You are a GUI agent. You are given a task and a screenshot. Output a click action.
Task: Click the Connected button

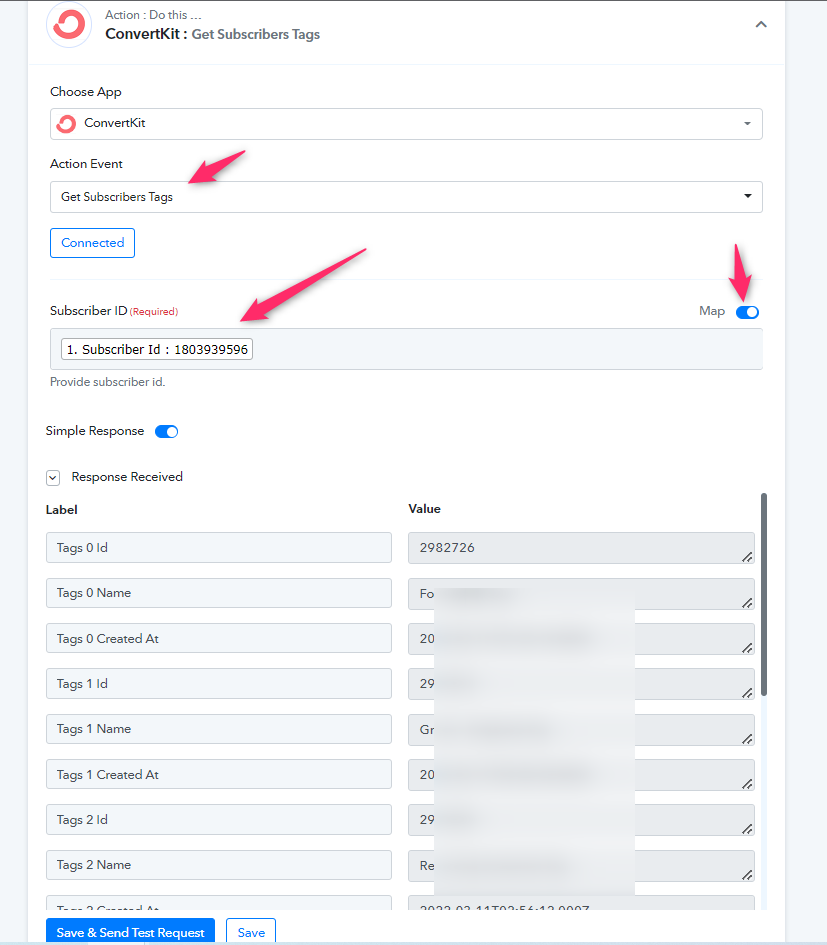(92, 243)
